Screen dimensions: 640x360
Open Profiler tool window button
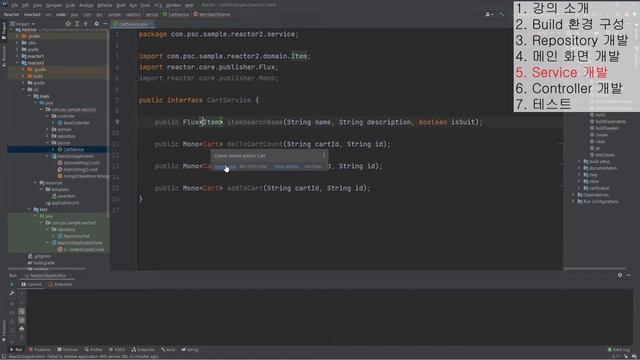(x=93, y=350)
